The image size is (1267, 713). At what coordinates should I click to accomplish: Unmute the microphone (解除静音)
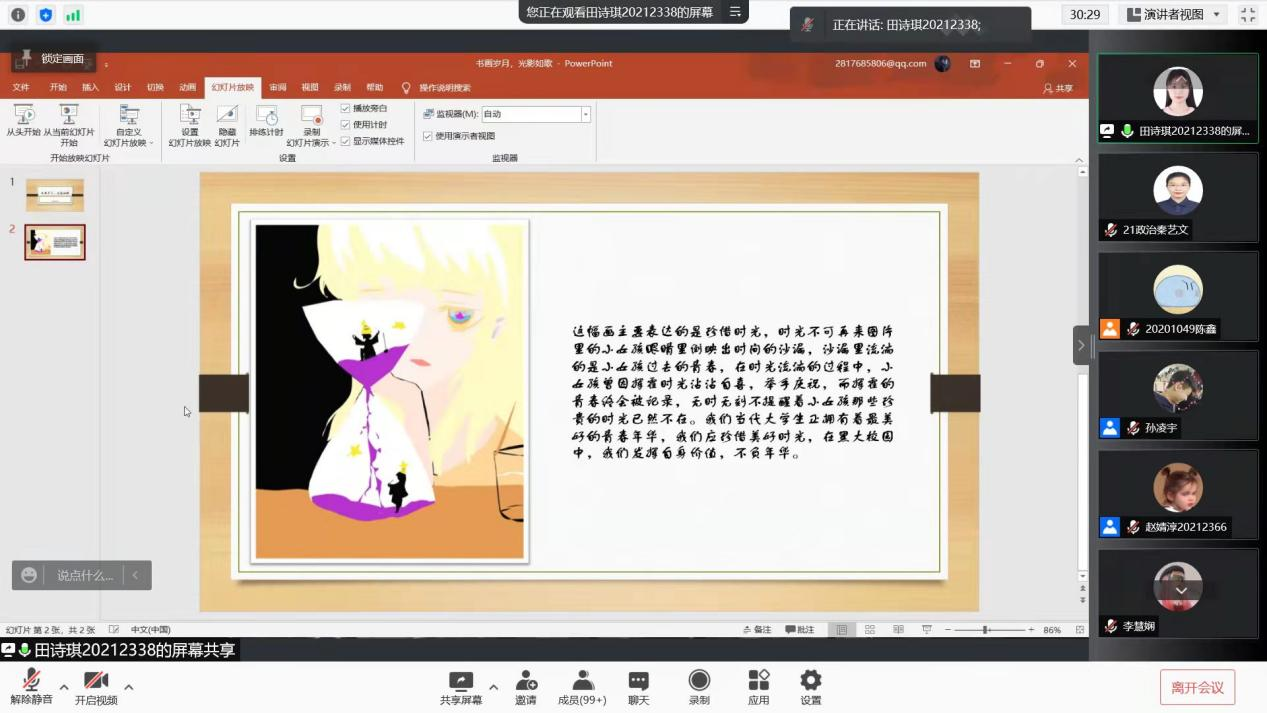pos(31,681)
